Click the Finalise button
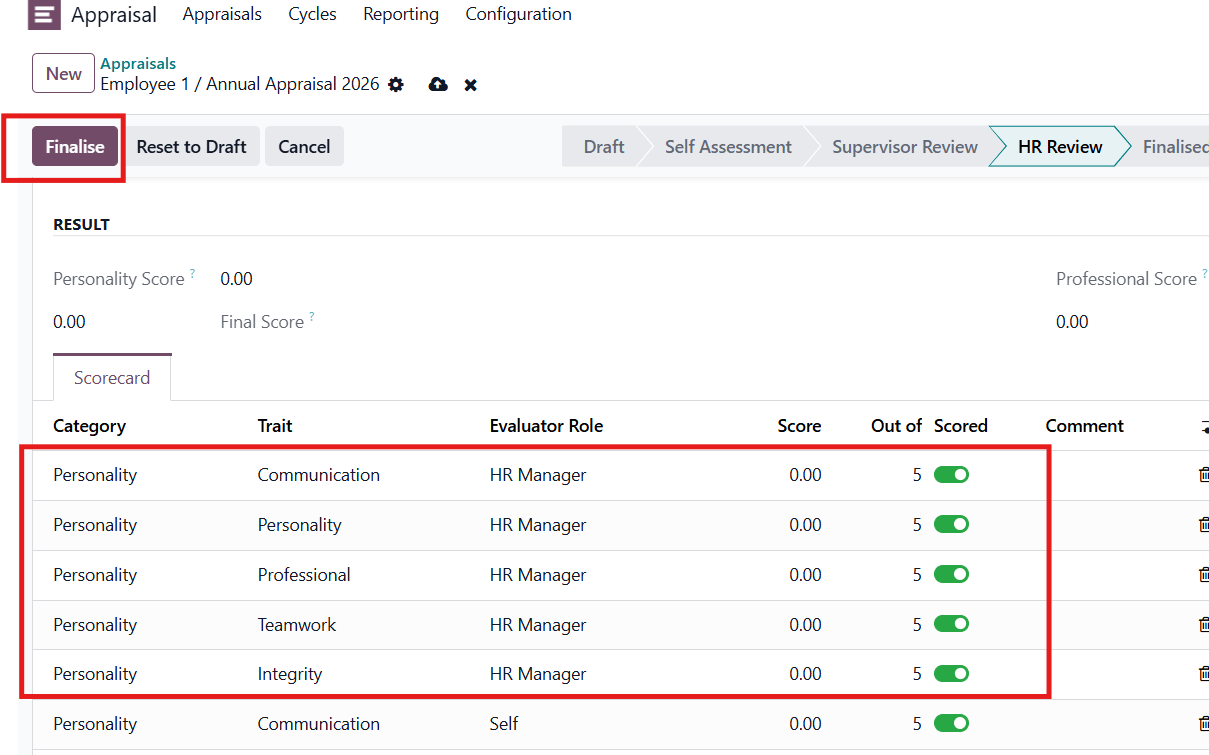 75,147
